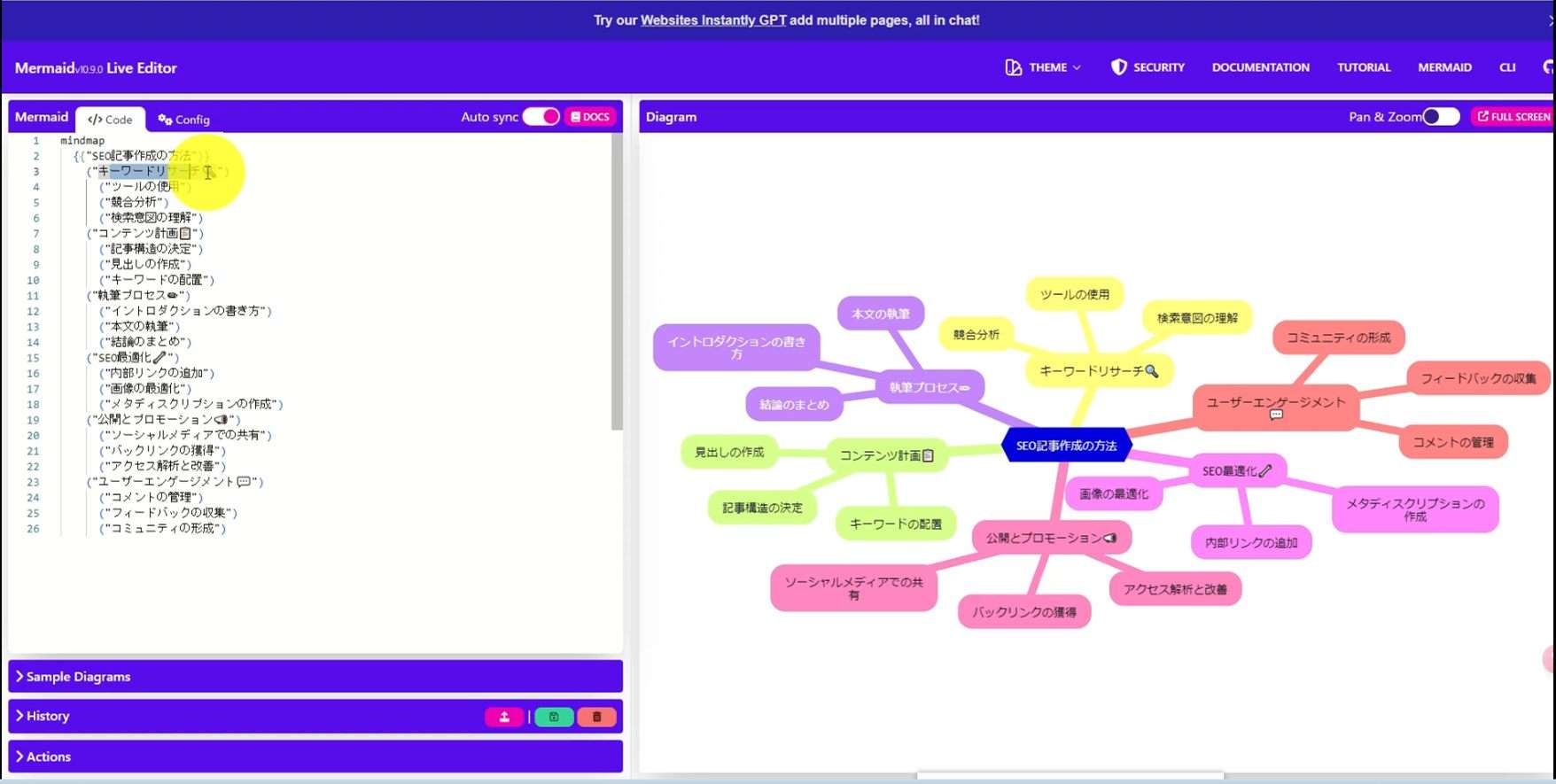Click the 検索意図の理解 diagram node

(x=1197, y=317)
